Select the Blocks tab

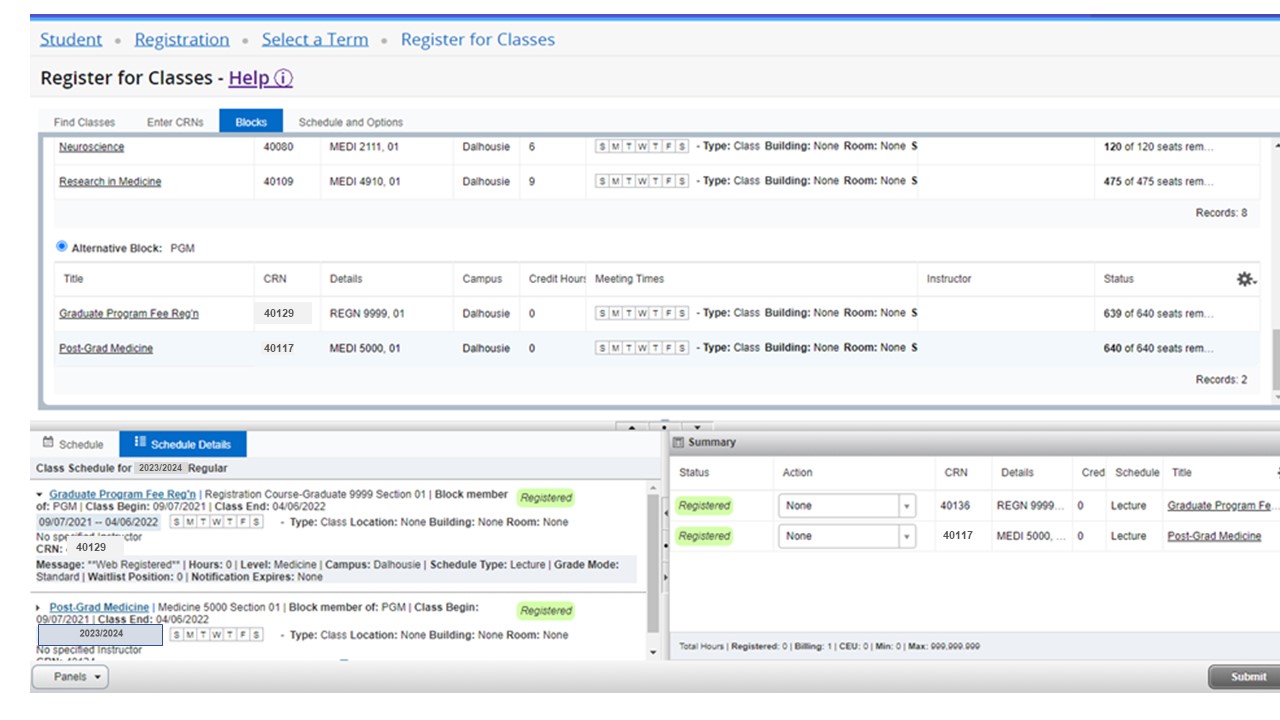(251, 122)
